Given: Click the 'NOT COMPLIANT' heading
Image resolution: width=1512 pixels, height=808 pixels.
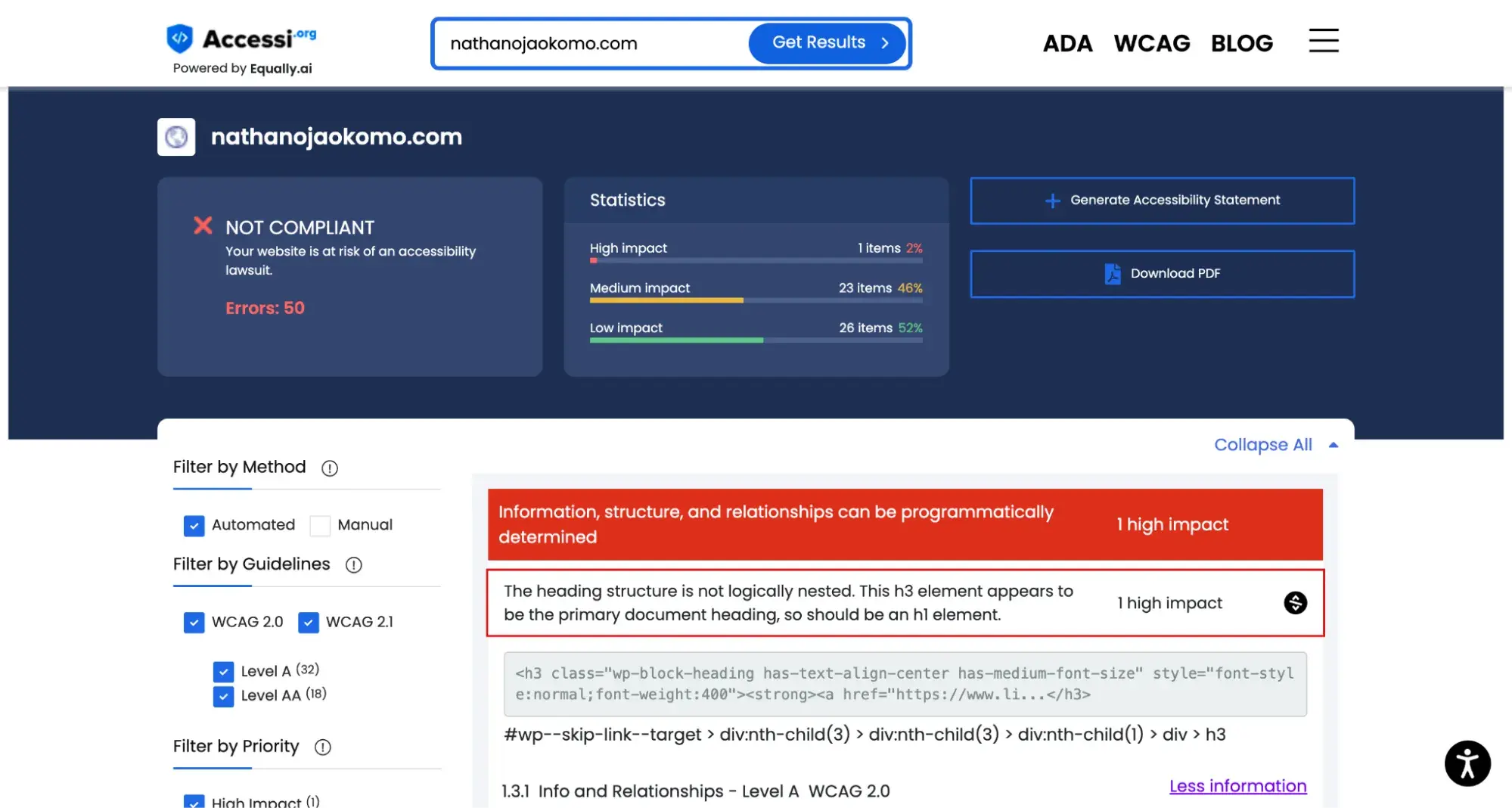Looking at the screenshot, I should click(x=300, y=228).
